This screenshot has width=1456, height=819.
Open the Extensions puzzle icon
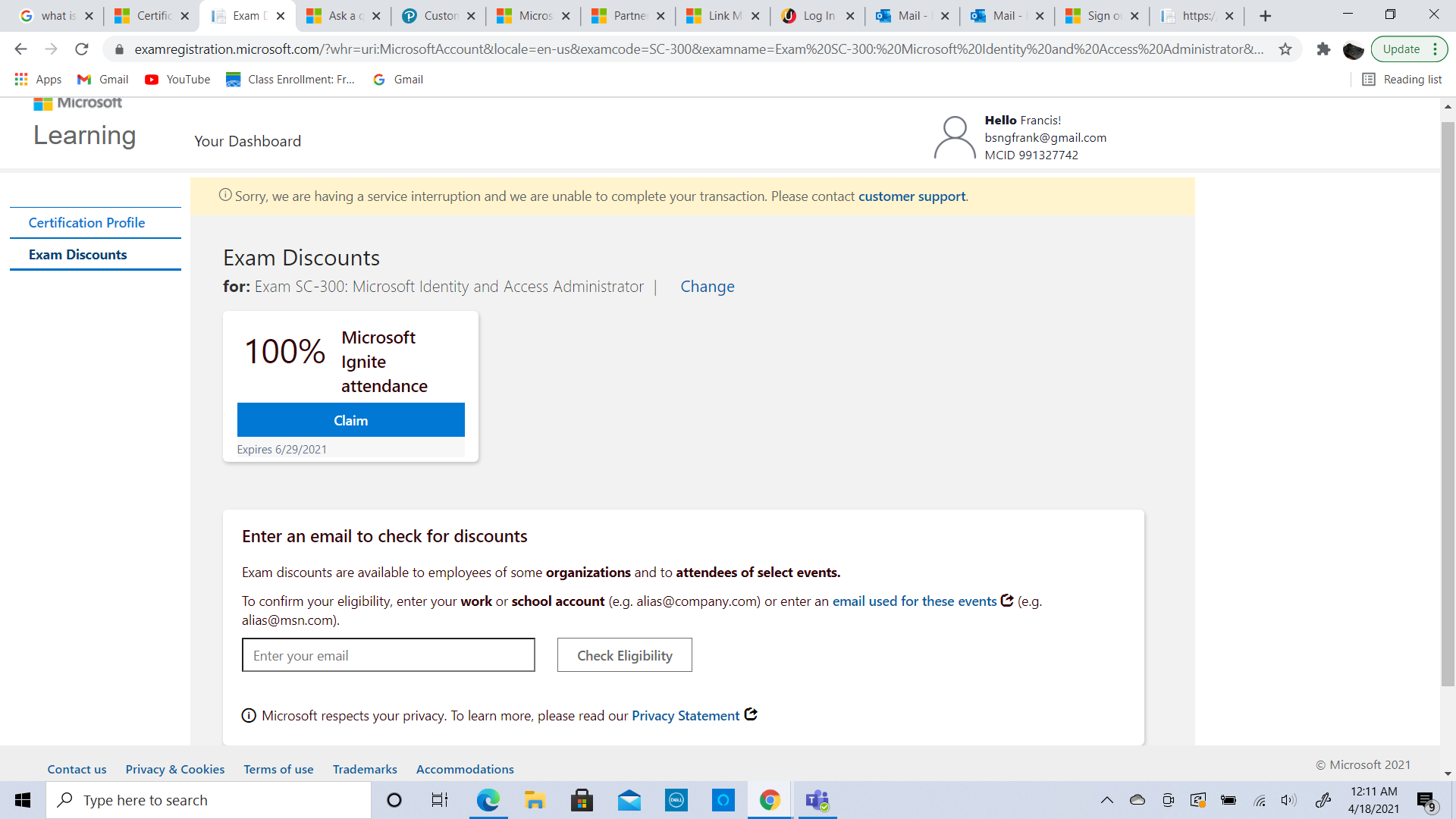(x=1323, y=49)
